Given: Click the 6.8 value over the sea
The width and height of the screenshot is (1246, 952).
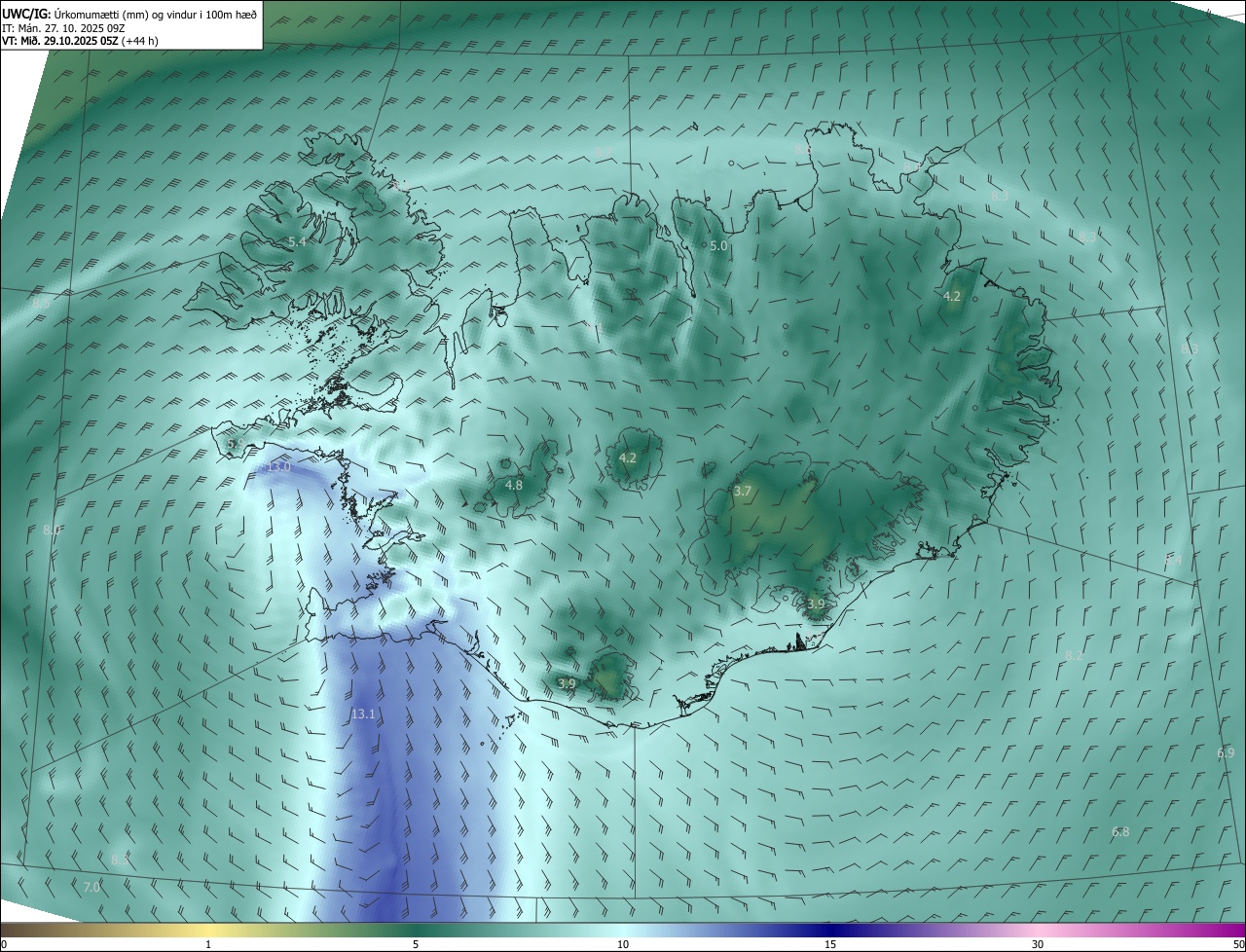Looking at the screenshot, I should point(1120,832).
